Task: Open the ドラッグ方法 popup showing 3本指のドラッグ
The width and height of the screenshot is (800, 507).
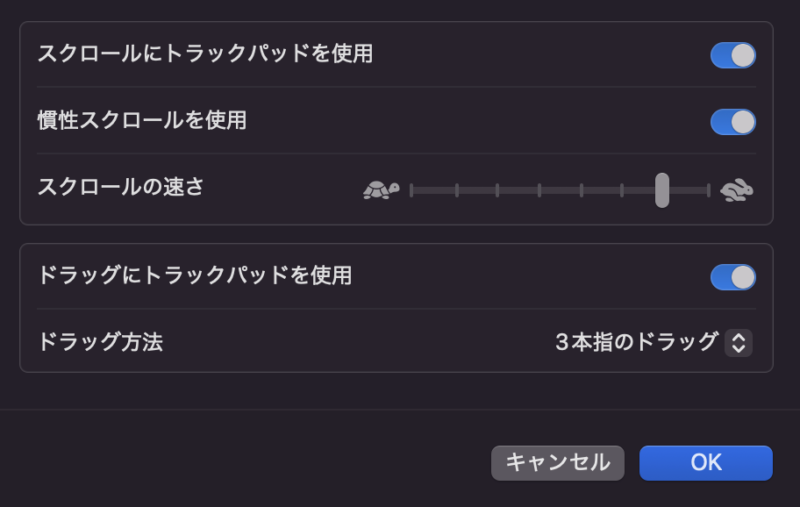Action: (654, 342)
